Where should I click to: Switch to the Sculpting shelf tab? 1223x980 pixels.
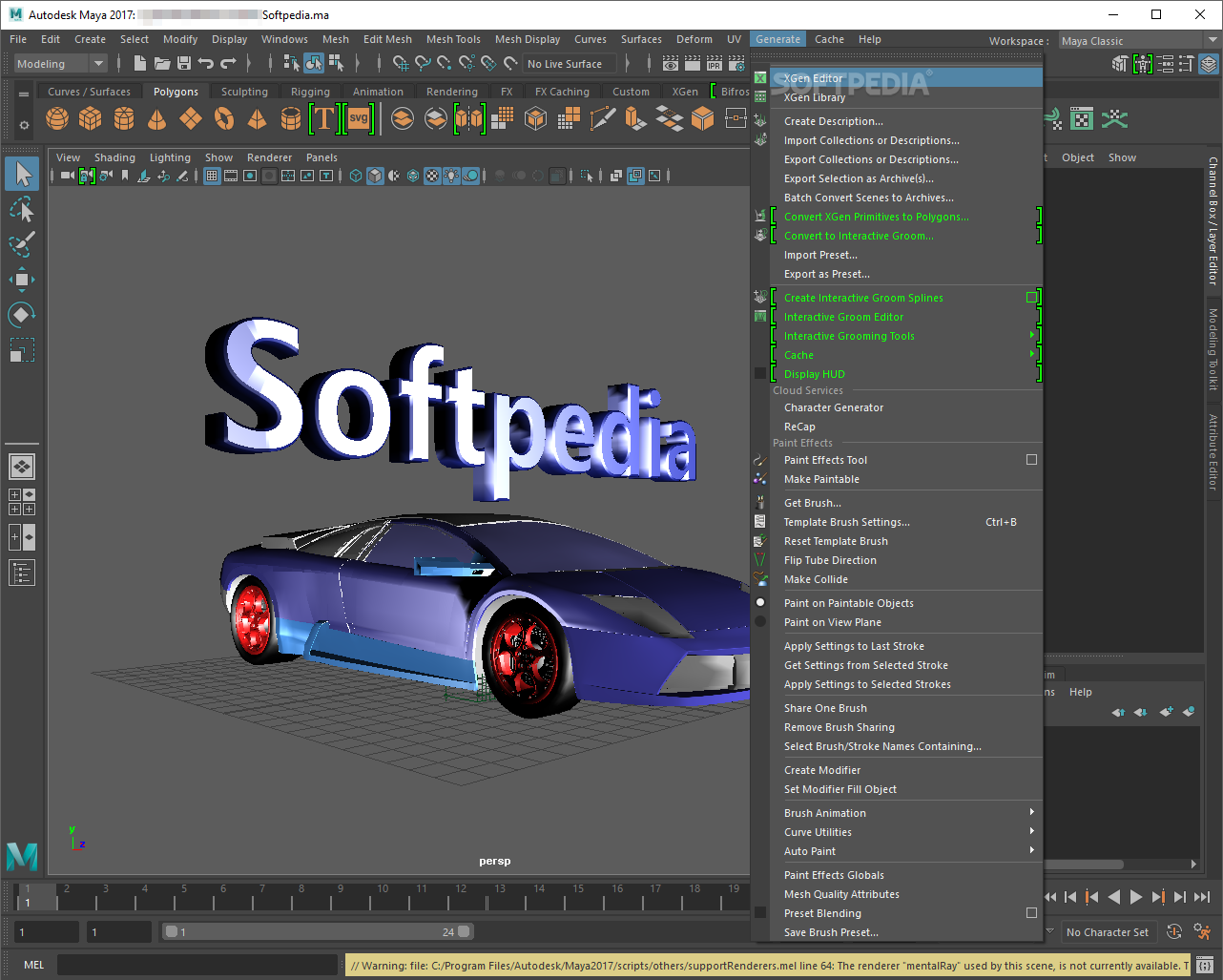244,92
